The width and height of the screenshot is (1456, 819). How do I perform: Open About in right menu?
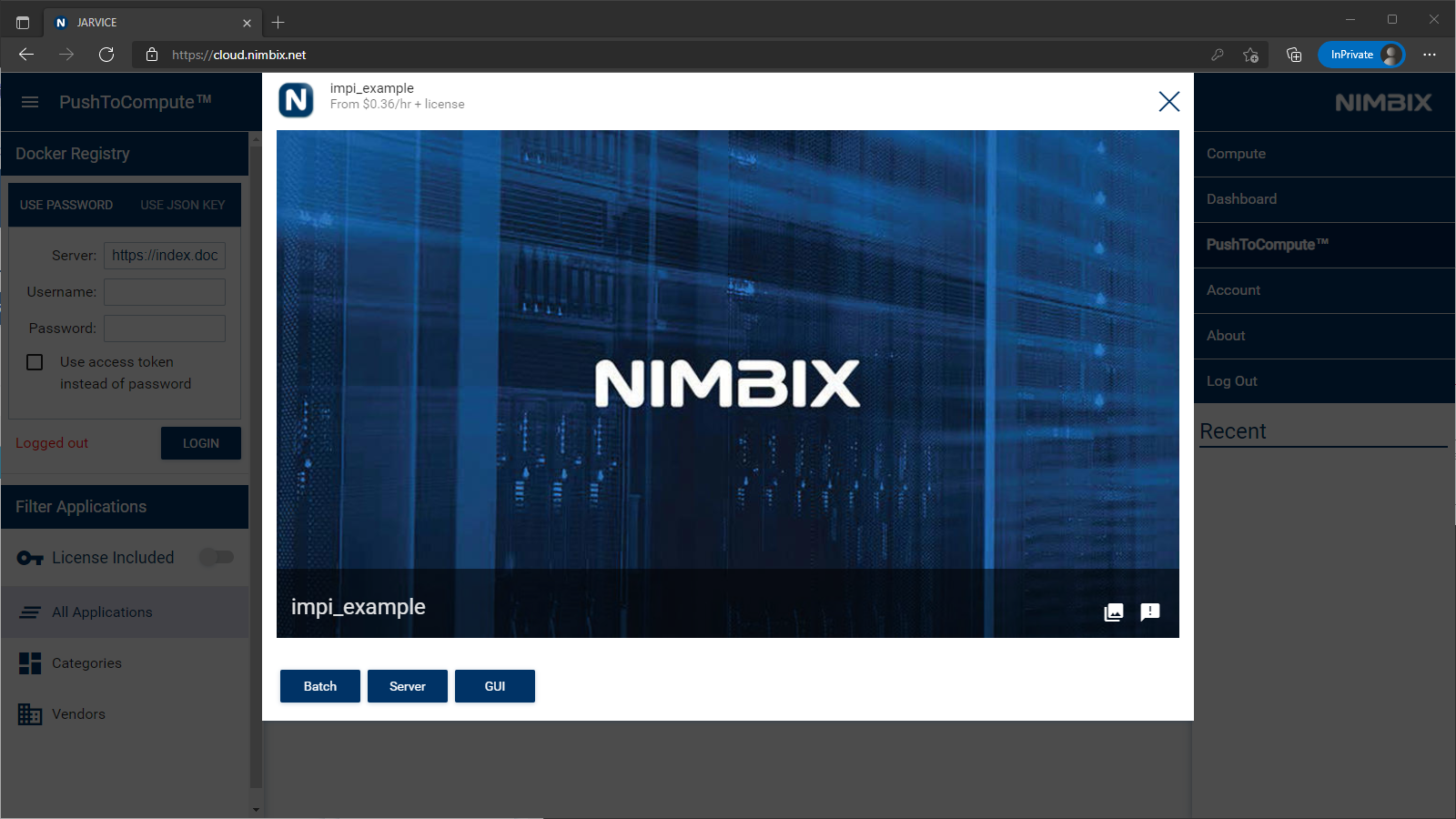(1324, 336)
